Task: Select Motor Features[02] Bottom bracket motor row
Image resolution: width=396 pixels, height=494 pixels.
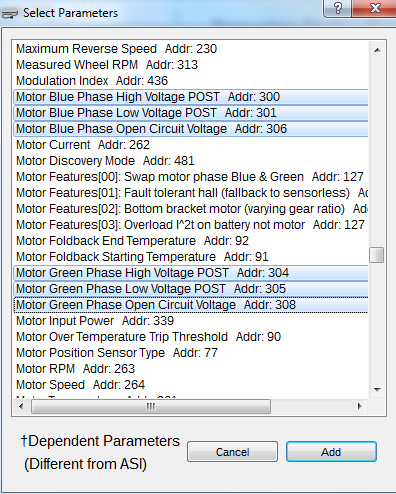Action: click(191, 209)
